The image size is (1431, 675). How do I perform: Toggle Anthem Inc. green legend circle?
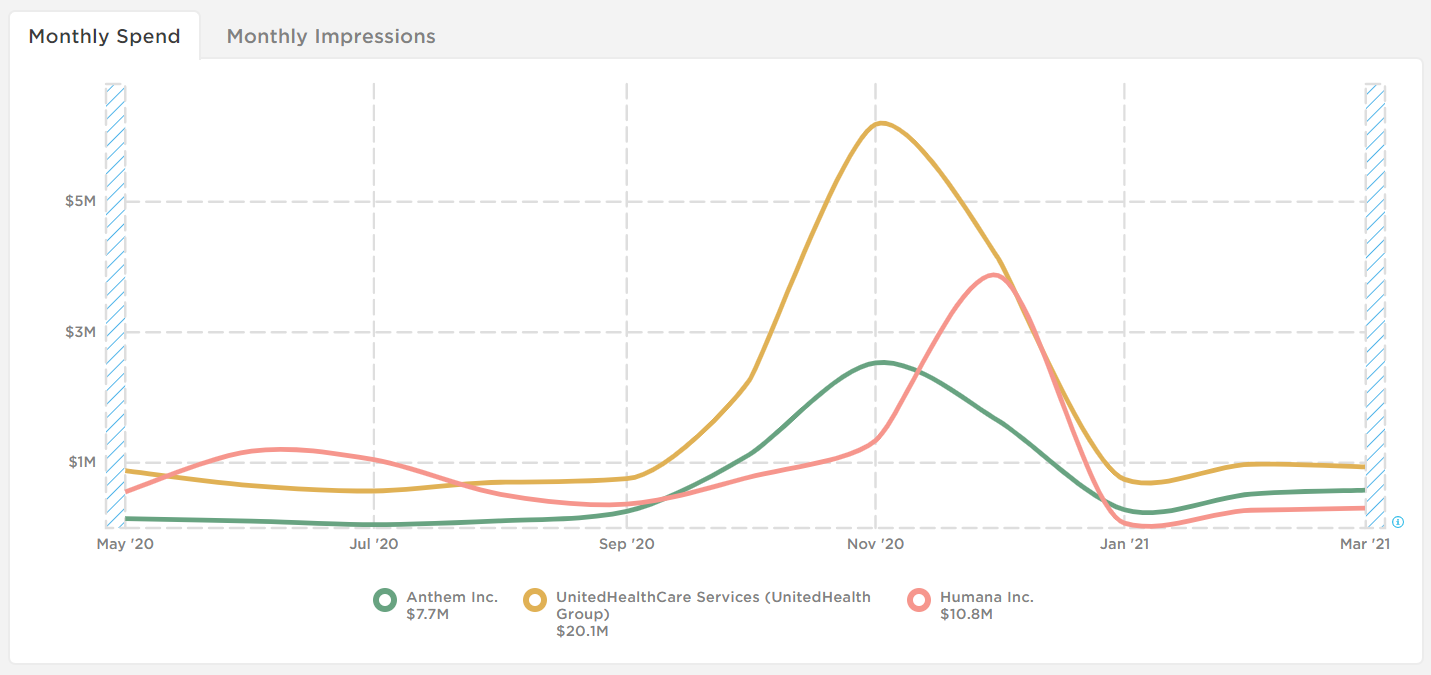click(385, 600)
